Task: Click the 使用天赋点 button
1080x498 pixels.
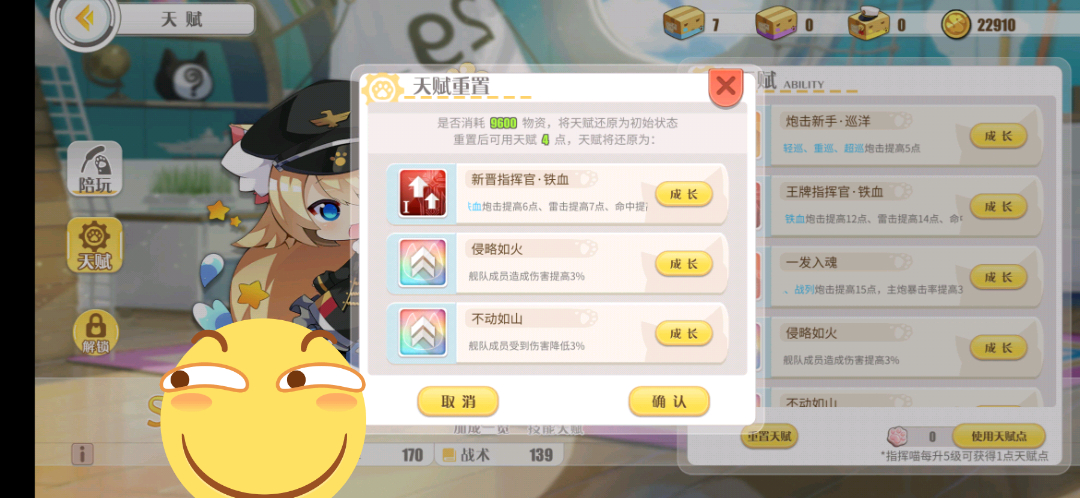Action: click(x=999, y=436)
